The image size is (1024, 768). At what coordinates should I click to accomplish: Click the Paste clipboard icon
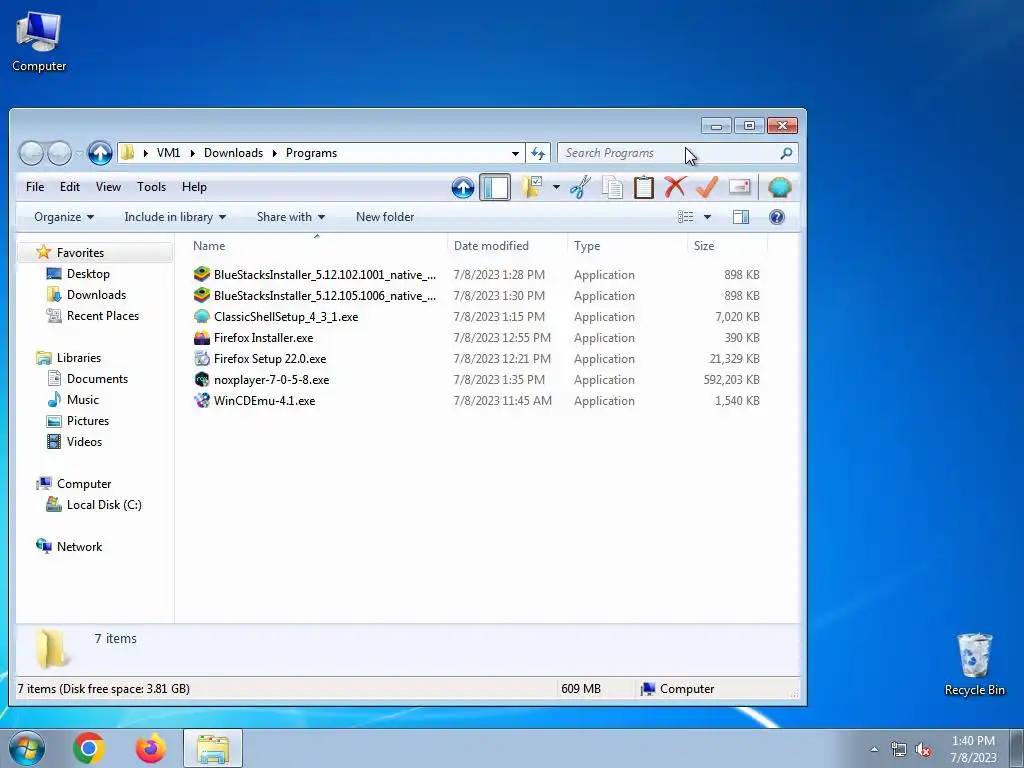643,187
